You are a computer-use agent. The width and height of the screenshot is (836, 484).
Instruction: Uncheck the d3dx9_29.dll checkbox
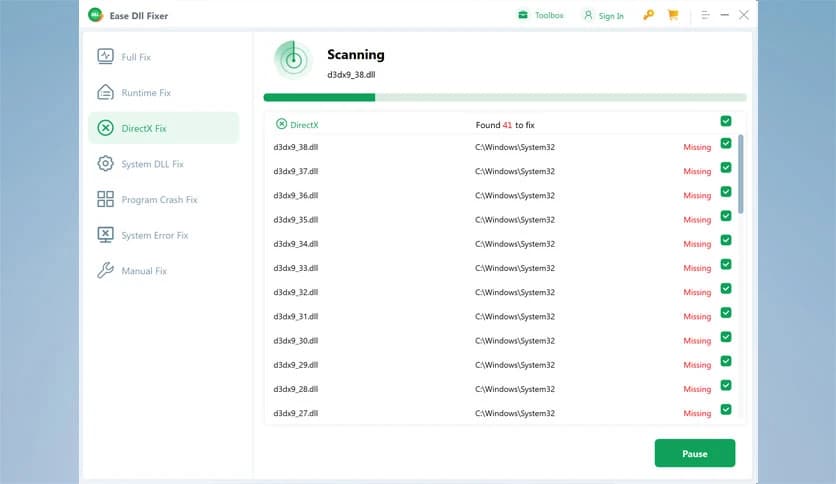[726, 361]
